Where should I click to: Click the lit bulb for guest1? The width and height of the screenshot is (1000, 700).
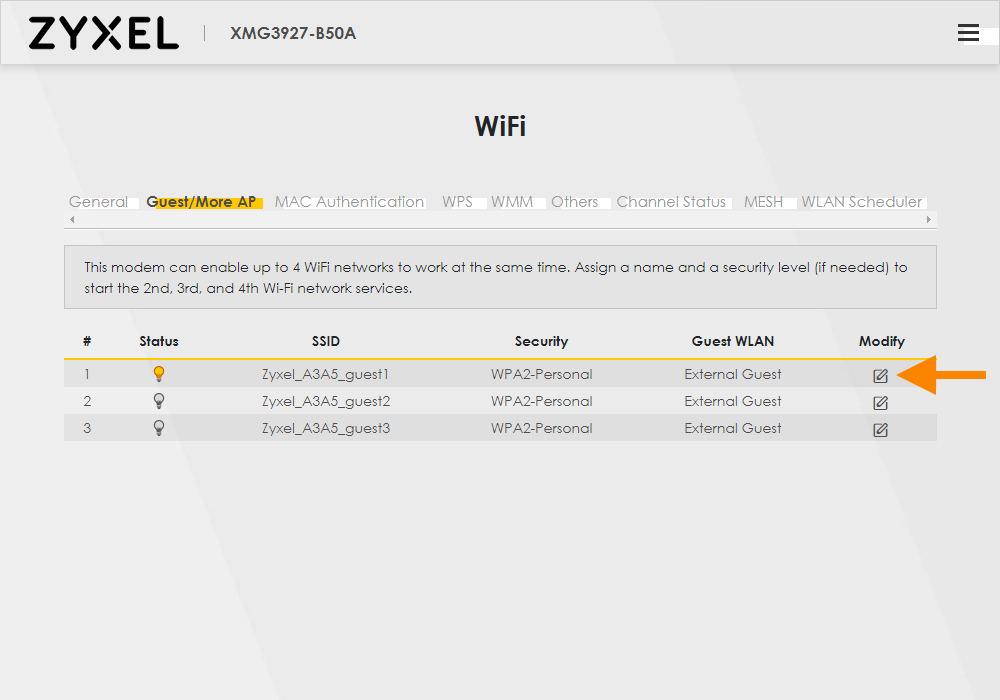[x=158, y=374]
